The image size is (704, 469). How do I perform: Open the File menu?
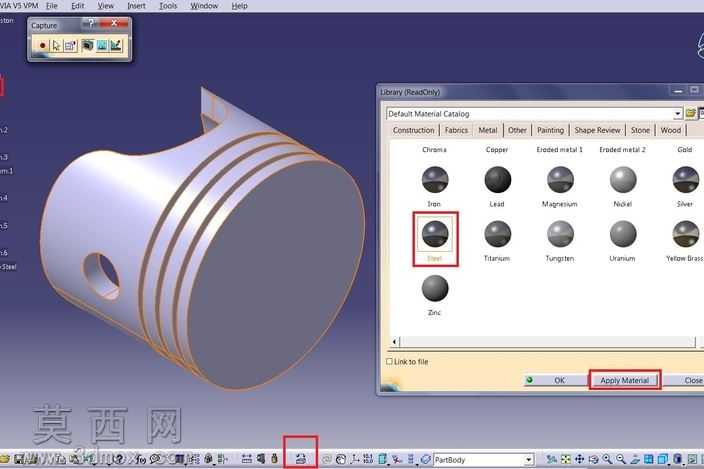pos(52,6)
